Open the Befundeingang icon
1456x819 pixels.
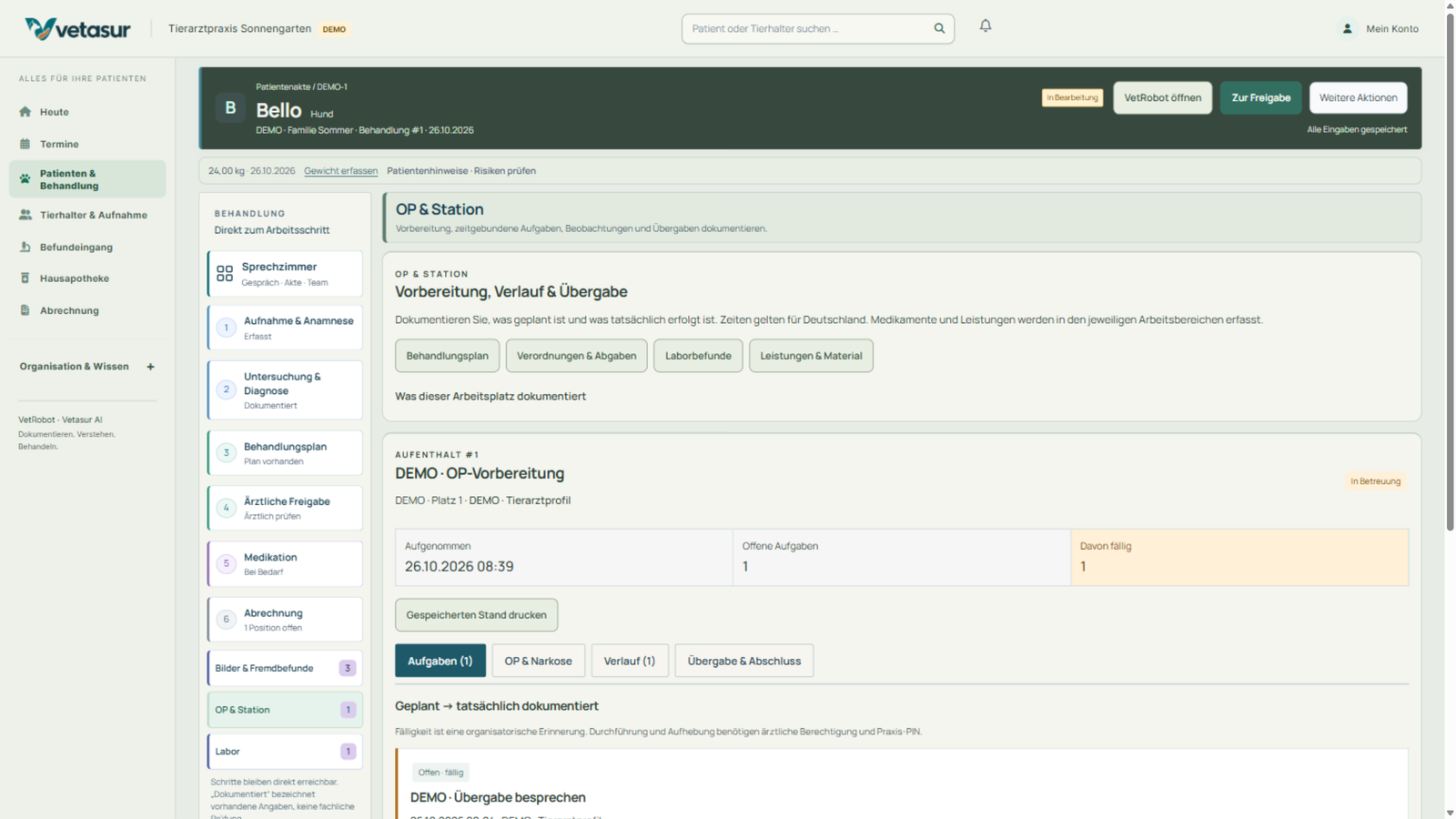click(x=25, y=247)
